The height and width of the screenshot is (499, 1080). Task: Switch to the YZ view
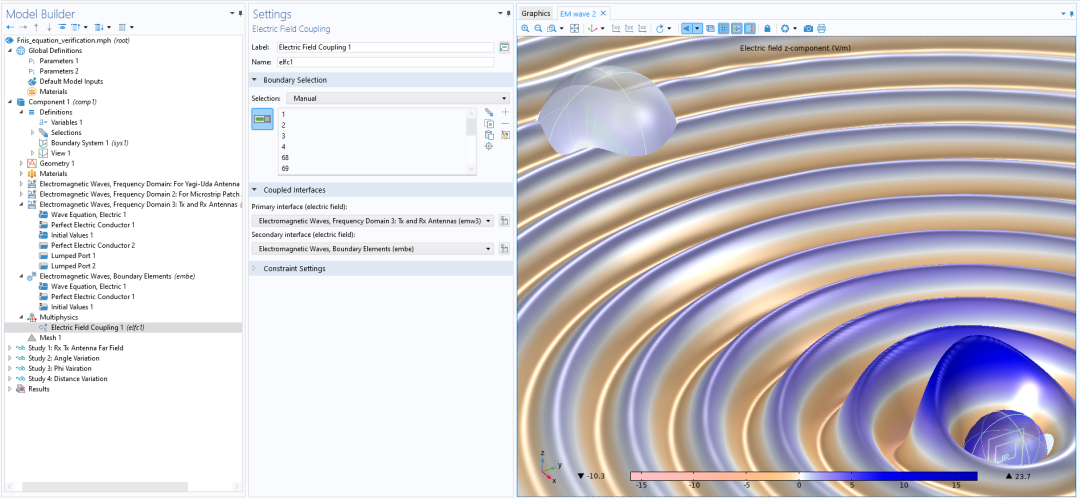629,28
